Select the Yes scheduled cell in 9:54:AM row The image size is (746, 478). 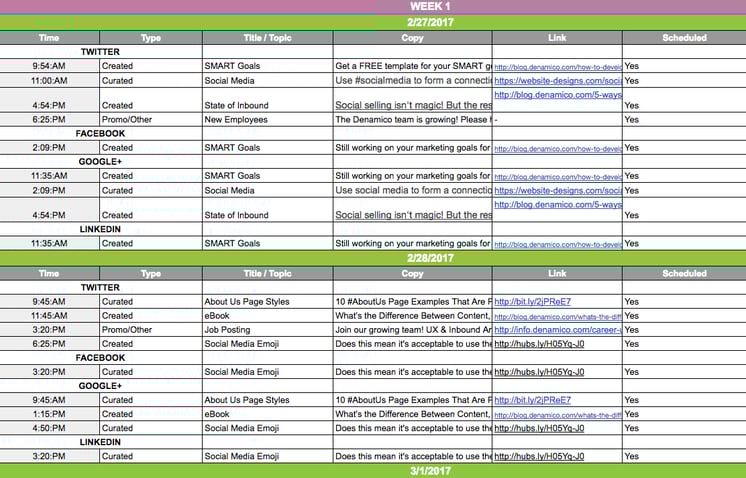click(x=685, y=66)
